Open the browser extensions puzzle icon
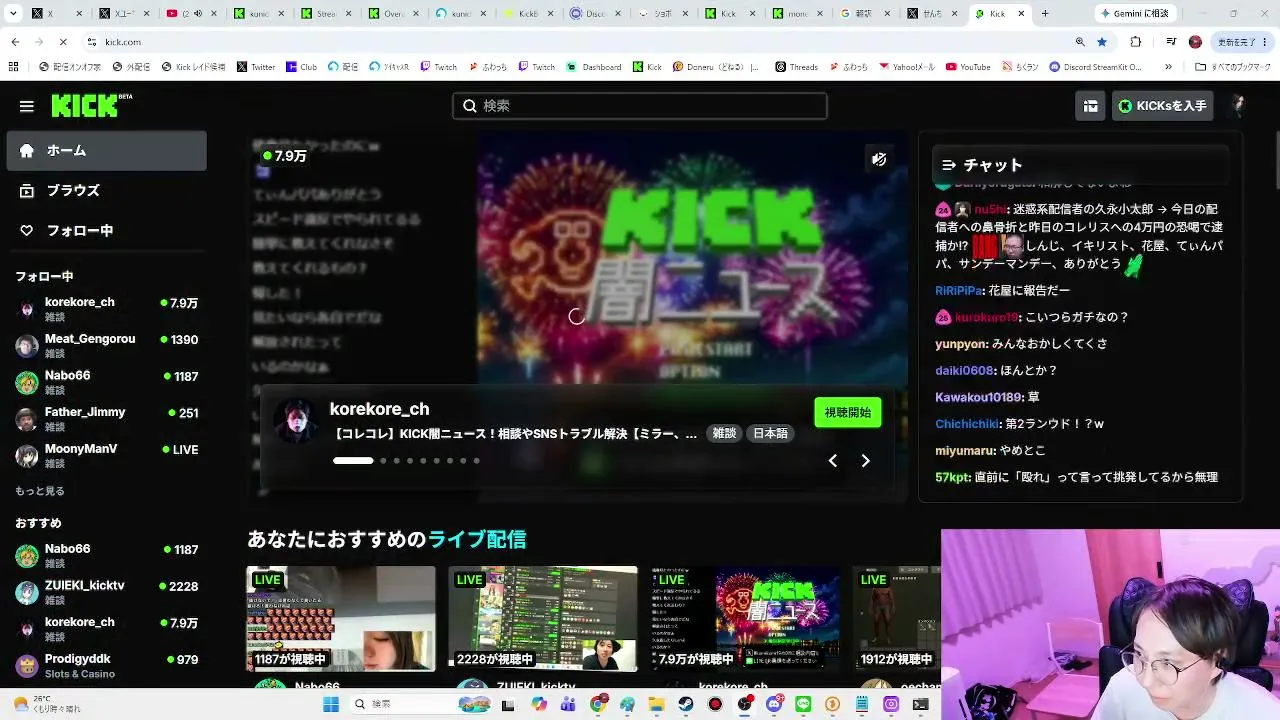 coord(1136,42)
